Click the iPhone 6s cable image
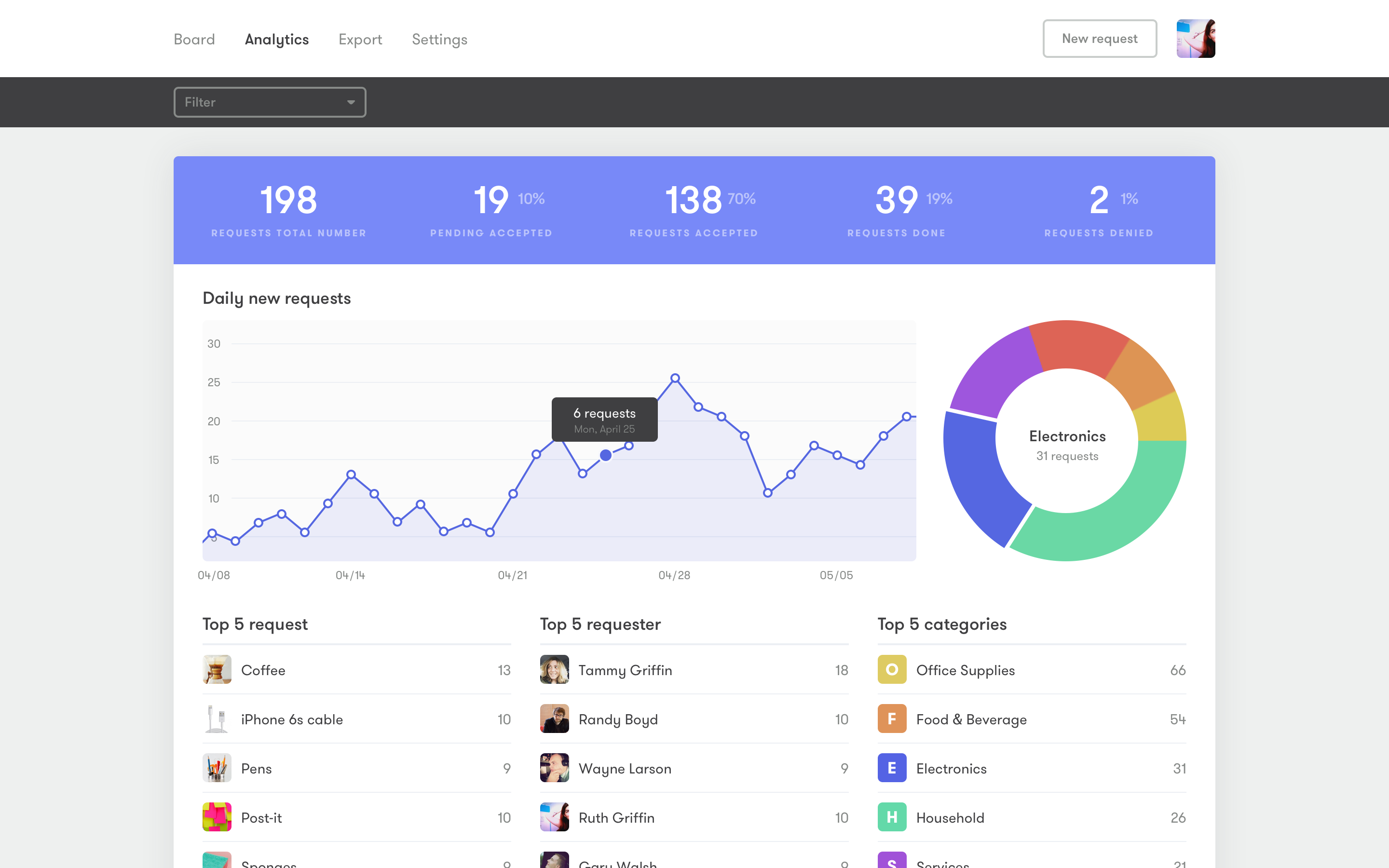 217,719
